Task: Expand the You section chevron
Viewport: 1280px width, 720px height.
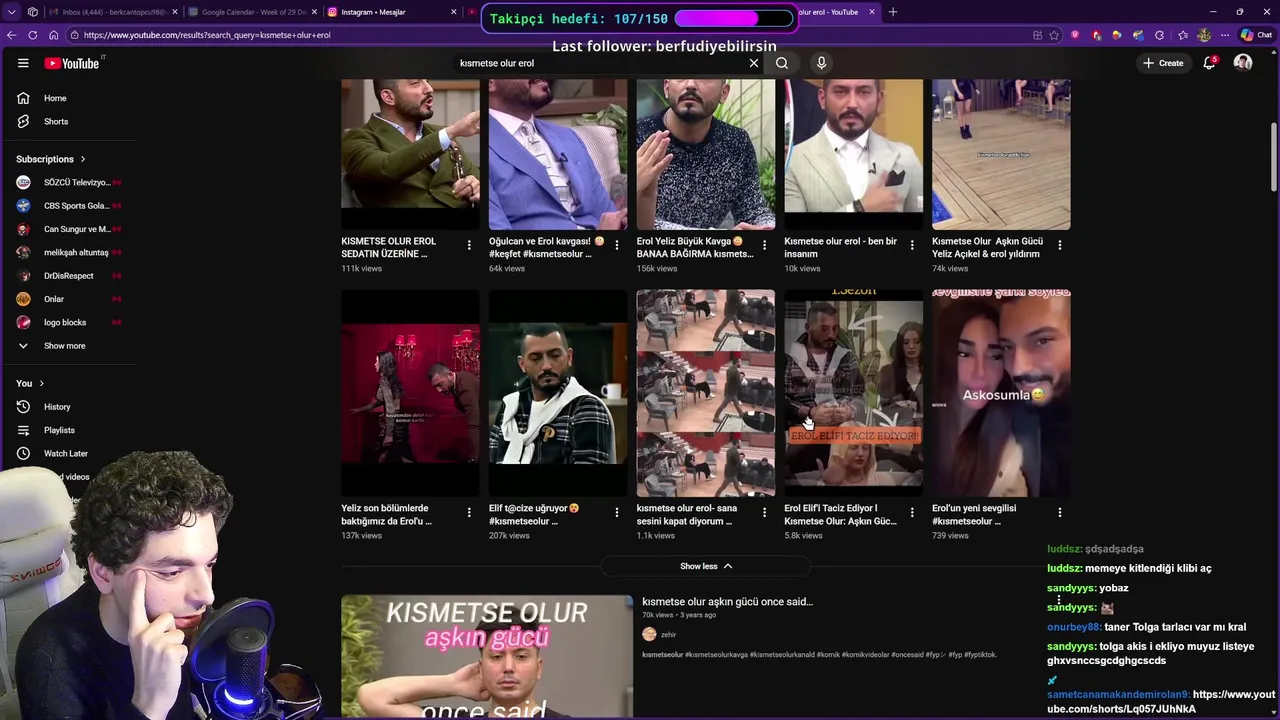Action: point(41,383)
